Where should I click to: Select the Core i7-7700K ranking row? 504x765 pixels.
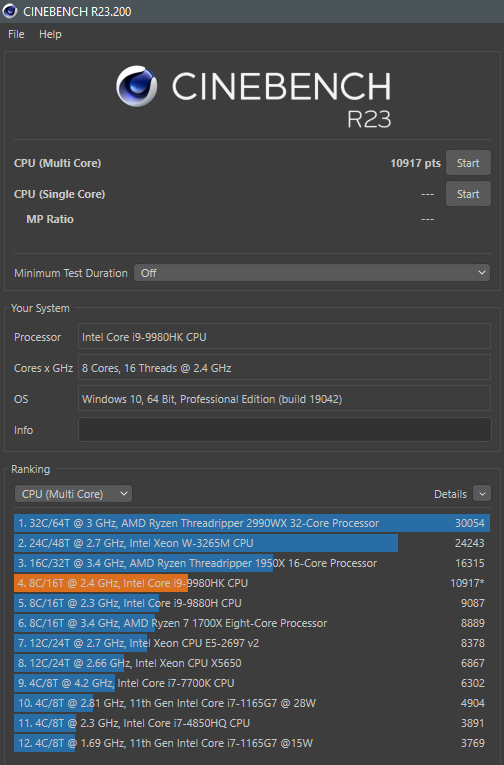point(252,683)
